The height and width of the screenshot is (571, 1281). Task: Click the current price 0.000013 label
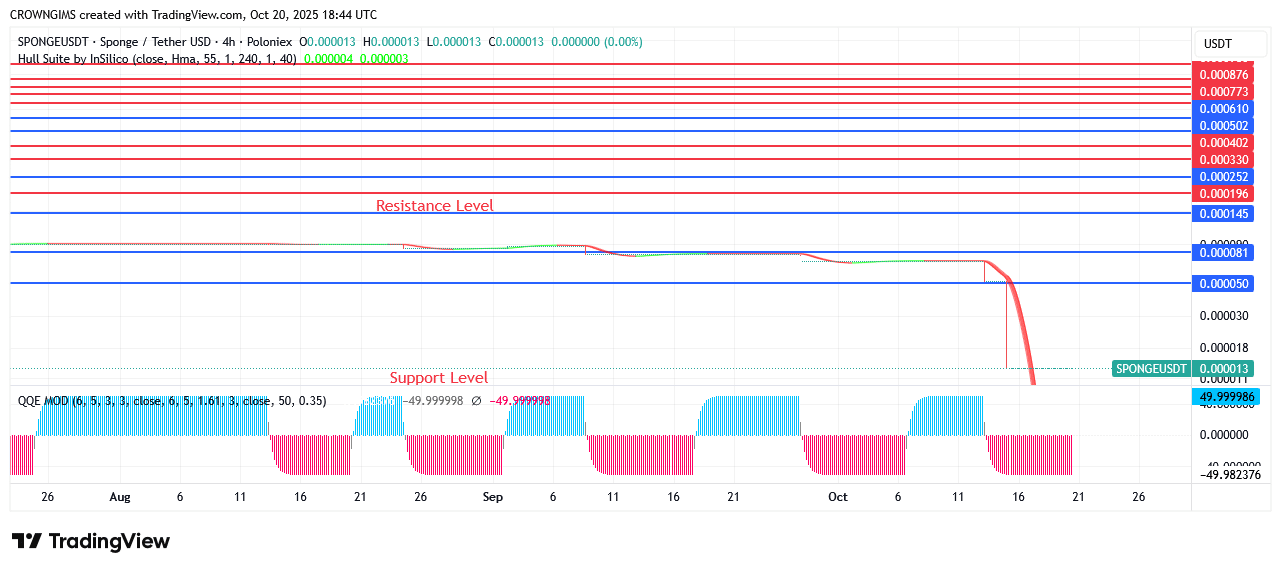pyautogui.click(x=1224, y=369)
